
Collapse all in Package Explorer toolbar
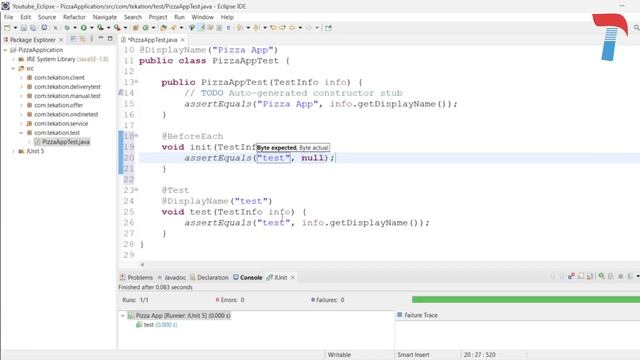[x=73, y=39]
